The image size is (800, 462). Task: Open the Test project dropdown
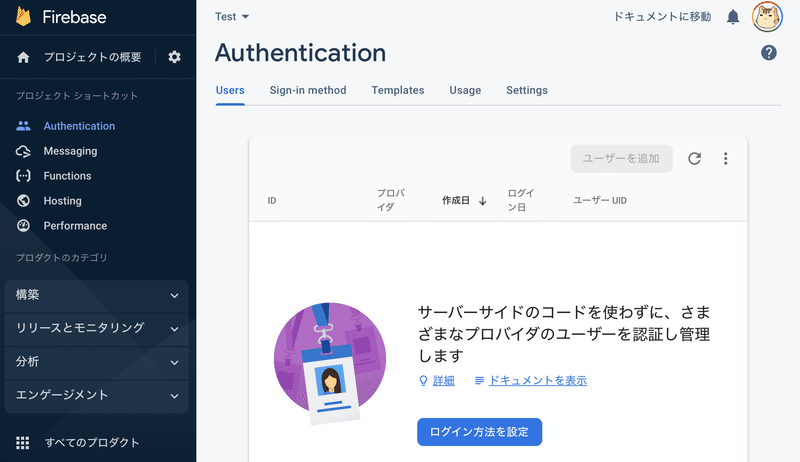pyautogui.click(x=232, y=17)
